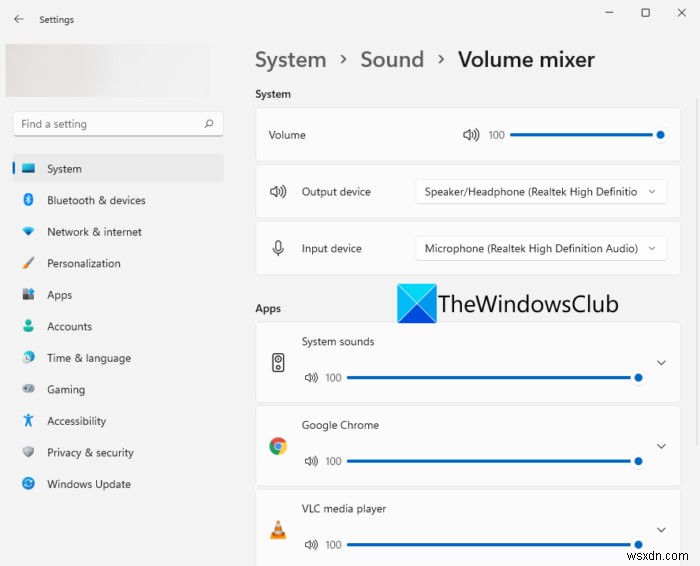Viewport: 700px width, 566px height.
Task: Click the Network wifi icon in the sidebar
Action: point(28,231)
